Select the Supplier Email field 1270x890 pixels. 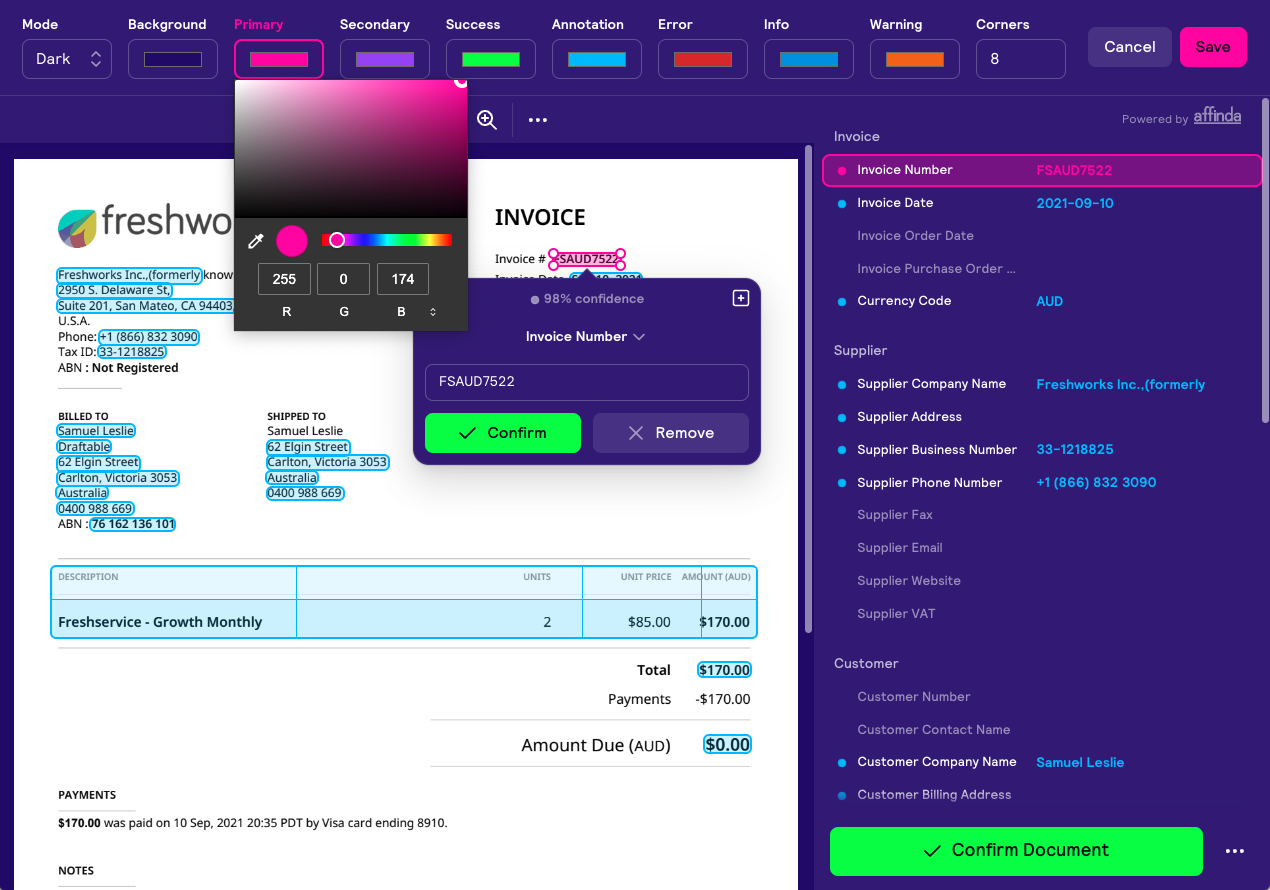pyautogui.click(x=1042, y=548)
